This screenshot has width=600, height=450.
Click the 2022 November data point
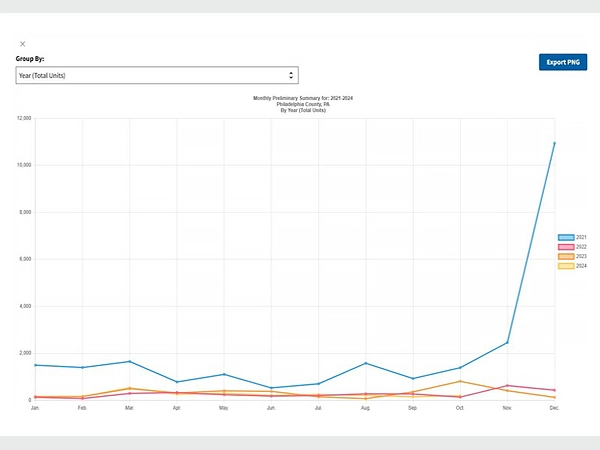coord(507,385)
